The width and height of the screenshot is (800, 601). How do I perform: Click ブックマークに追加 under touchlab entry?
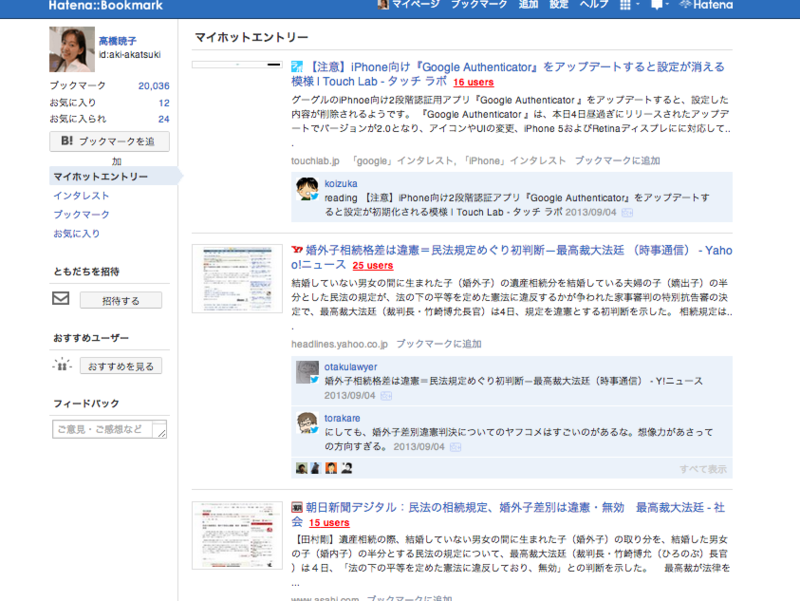617,161
